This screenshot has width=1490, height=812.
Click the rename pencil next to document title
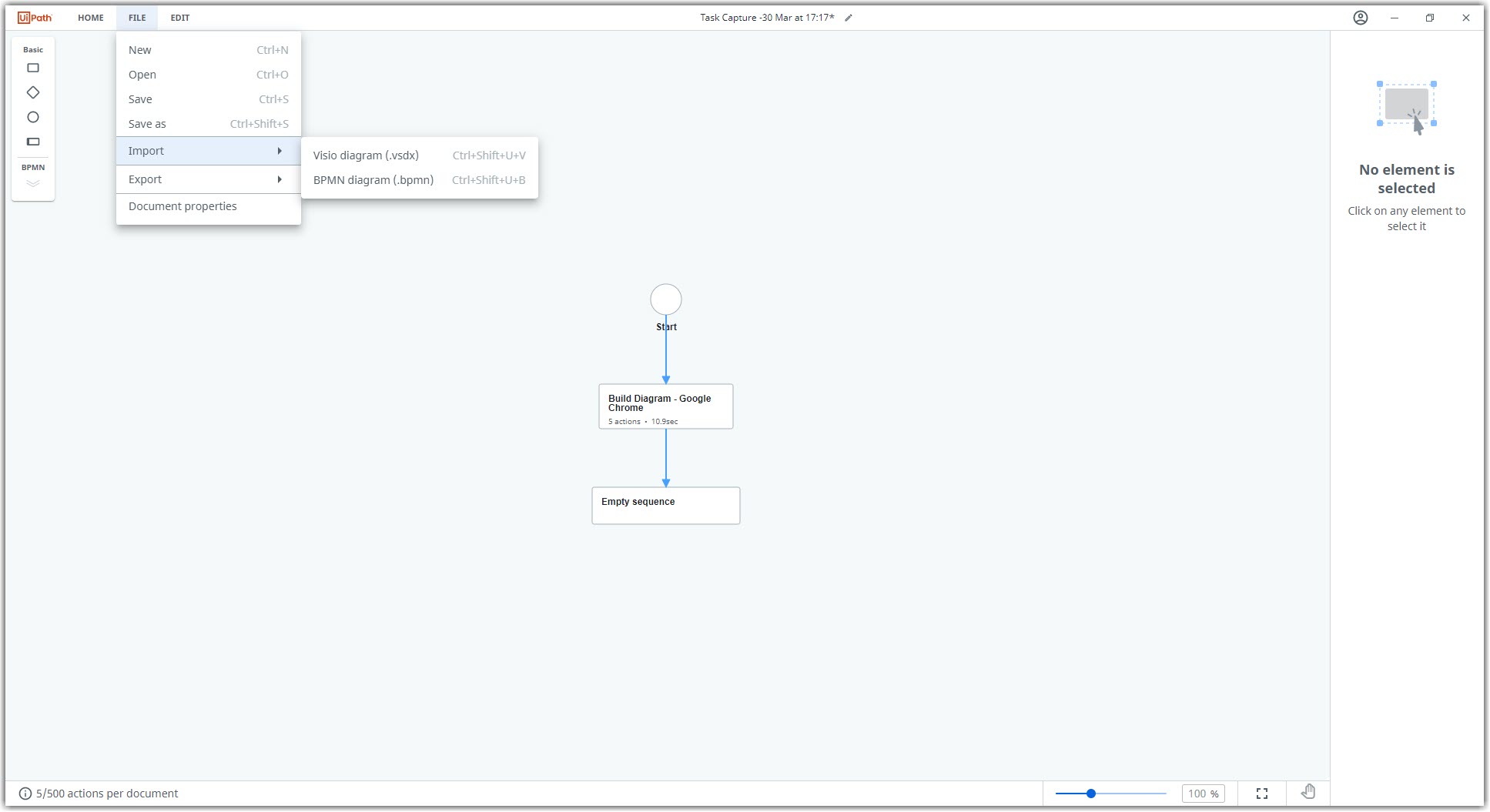(x=849, y=17)
